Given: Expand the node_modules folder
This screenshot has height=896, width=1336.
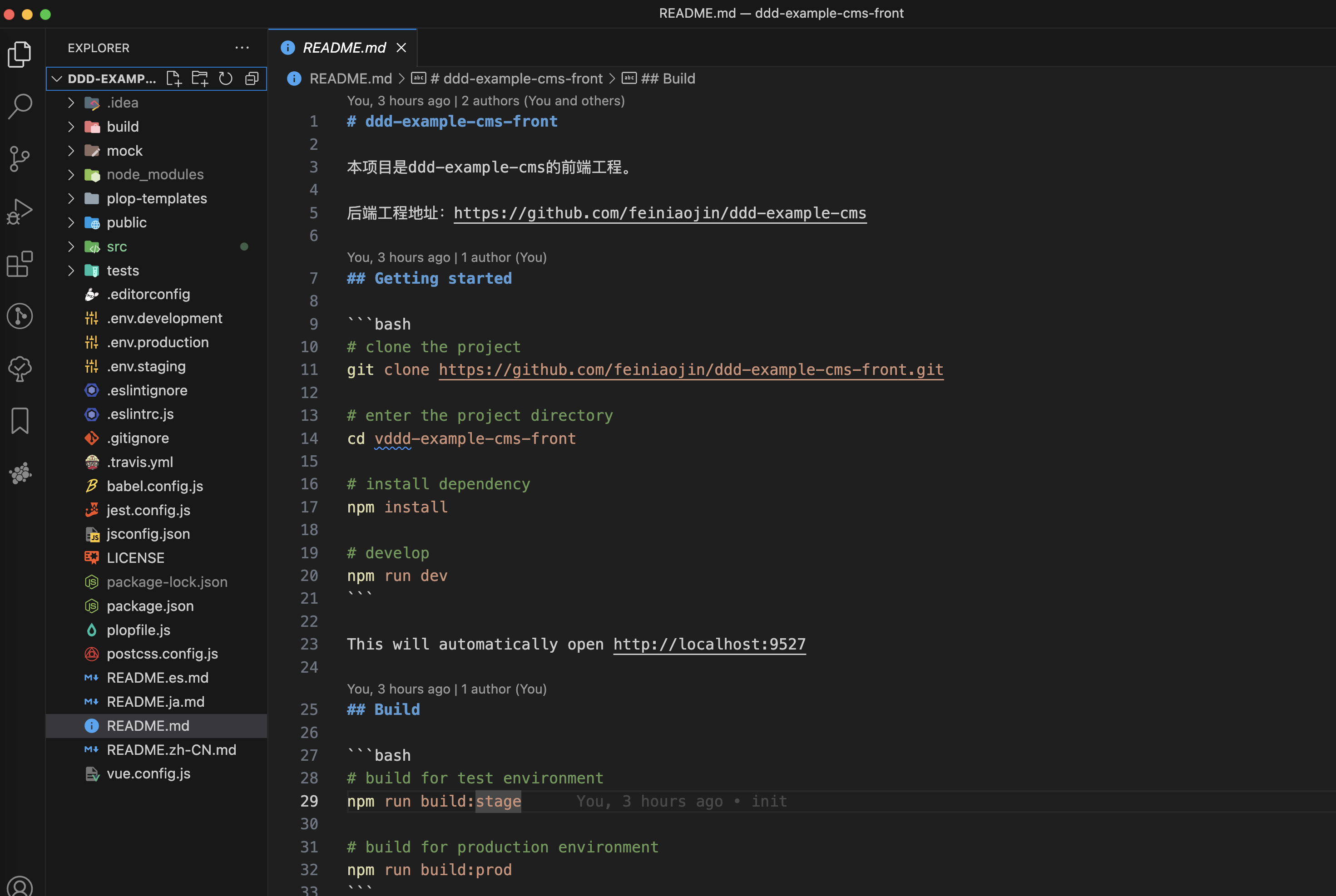Looking at the screenshot, I should tap(154, 174).
